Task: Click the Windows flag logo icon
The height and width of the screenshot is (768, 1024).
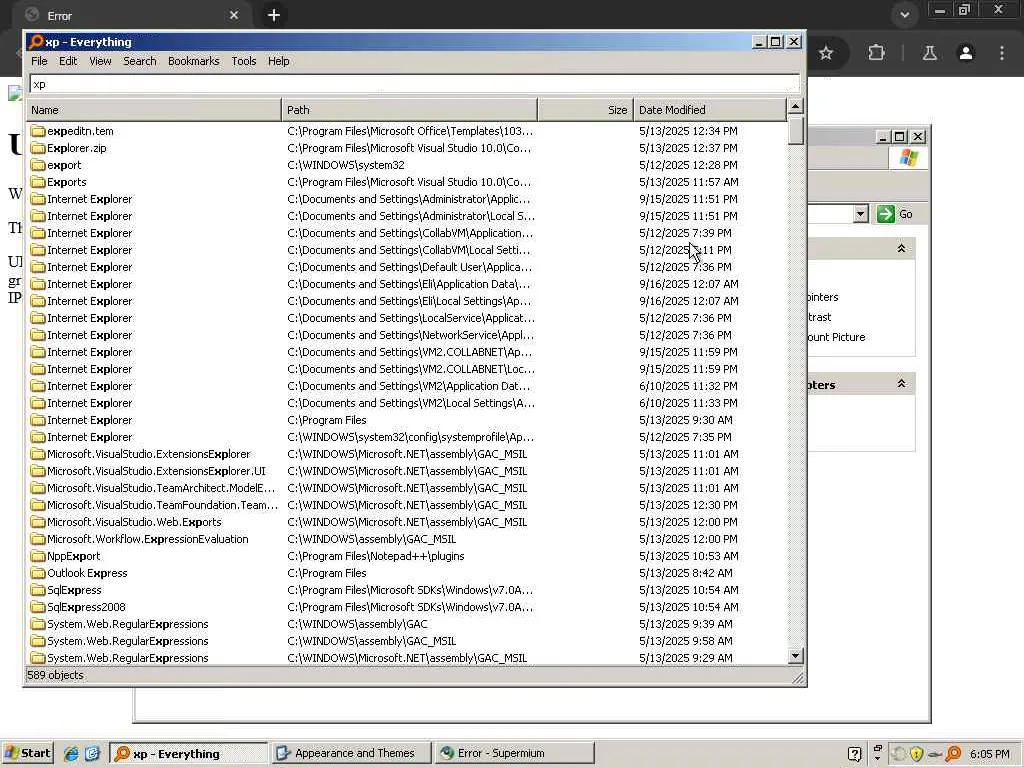Action: [909, 158]
